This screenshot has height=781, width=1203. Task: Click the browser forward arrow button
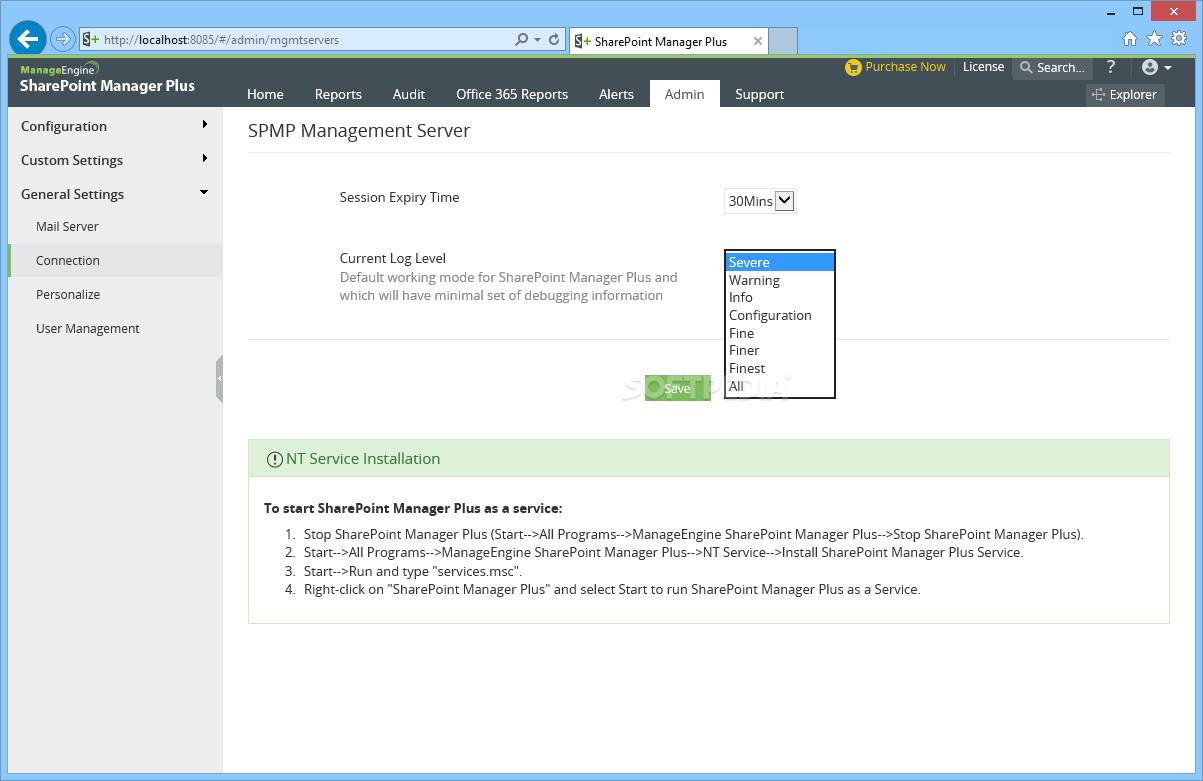pos(63,39)
